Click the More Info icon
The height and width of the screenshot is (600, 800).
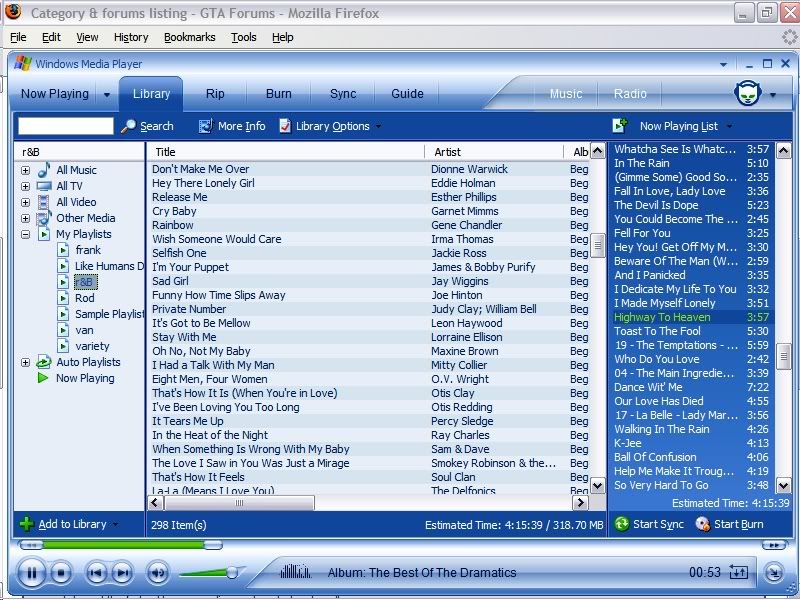[205, 126]
